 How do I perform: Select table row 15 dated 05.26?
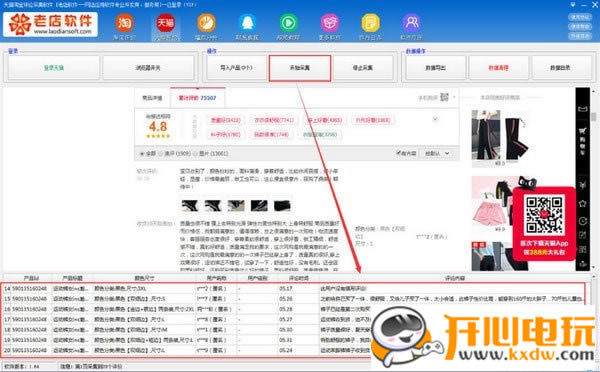pyautogui.click(x=294, y=299)
